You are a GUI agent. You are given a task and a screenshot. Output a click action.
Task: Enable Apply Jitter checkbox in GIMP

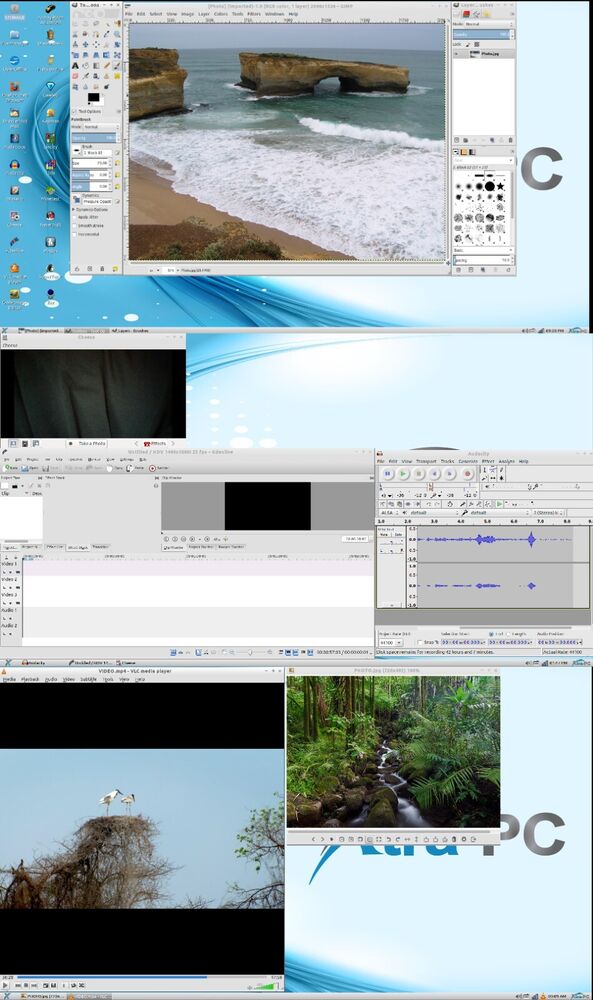point(75,217)
